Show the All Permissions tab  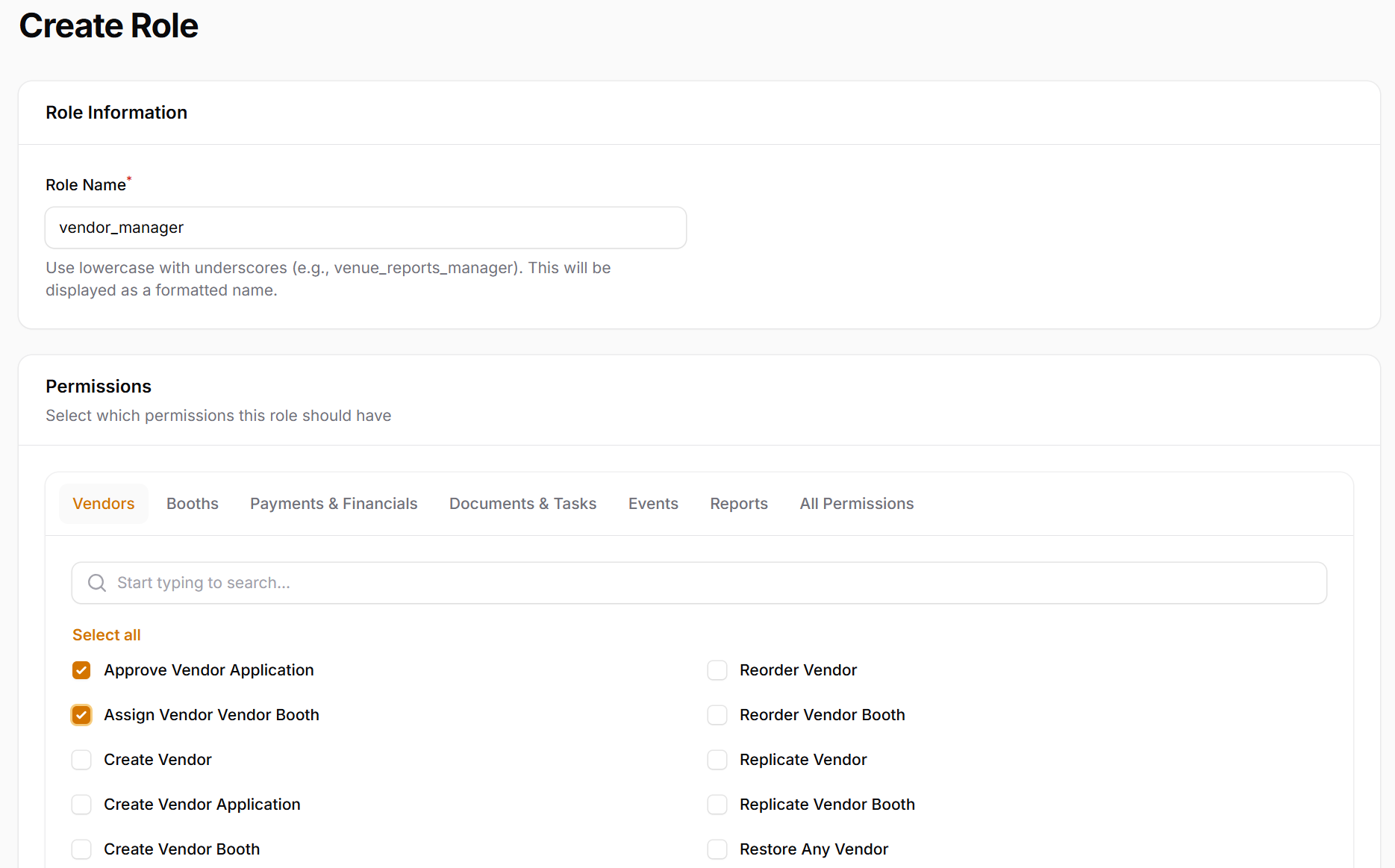pyautogui.click(x=857, y=504)
